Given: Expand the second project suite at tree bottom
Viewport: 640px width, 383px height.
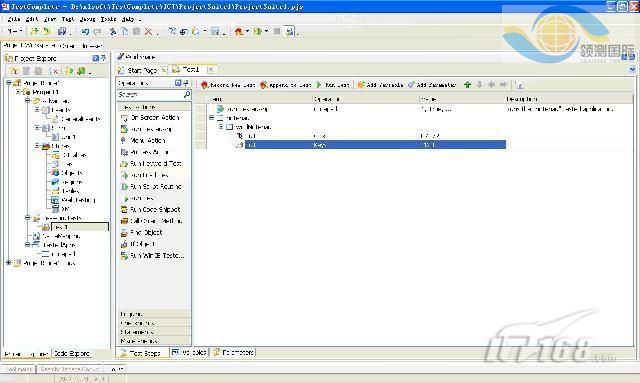Looking at the screenshot, I should (x=8, y=263).
